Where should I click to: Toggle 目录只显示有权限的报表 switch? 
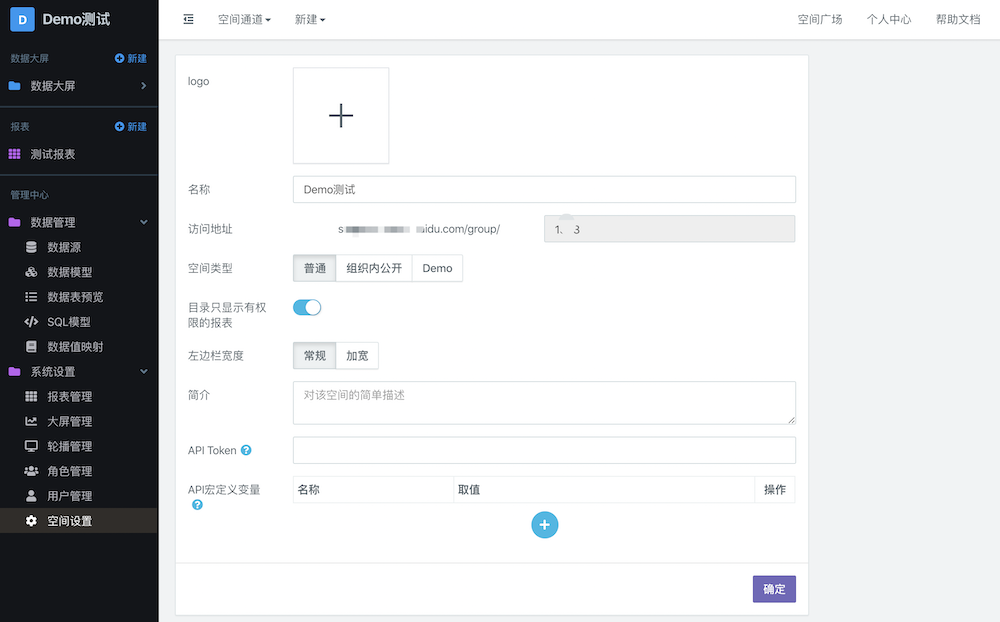click(x=307, y=308)
